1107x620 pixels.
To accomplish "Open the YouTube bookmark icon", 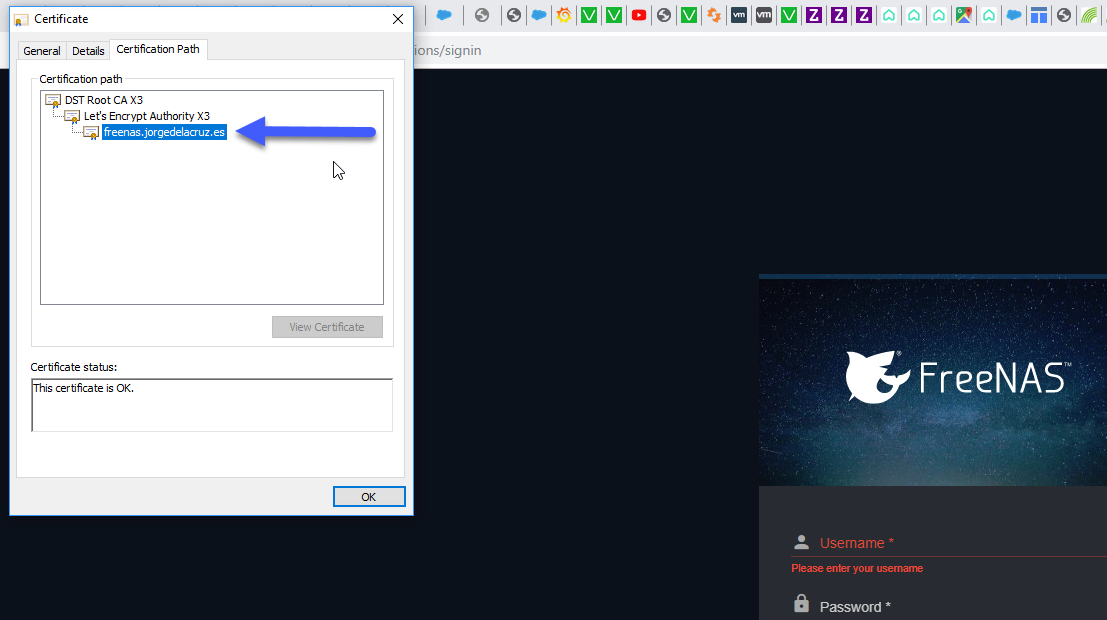I will (x=639, y=15).
